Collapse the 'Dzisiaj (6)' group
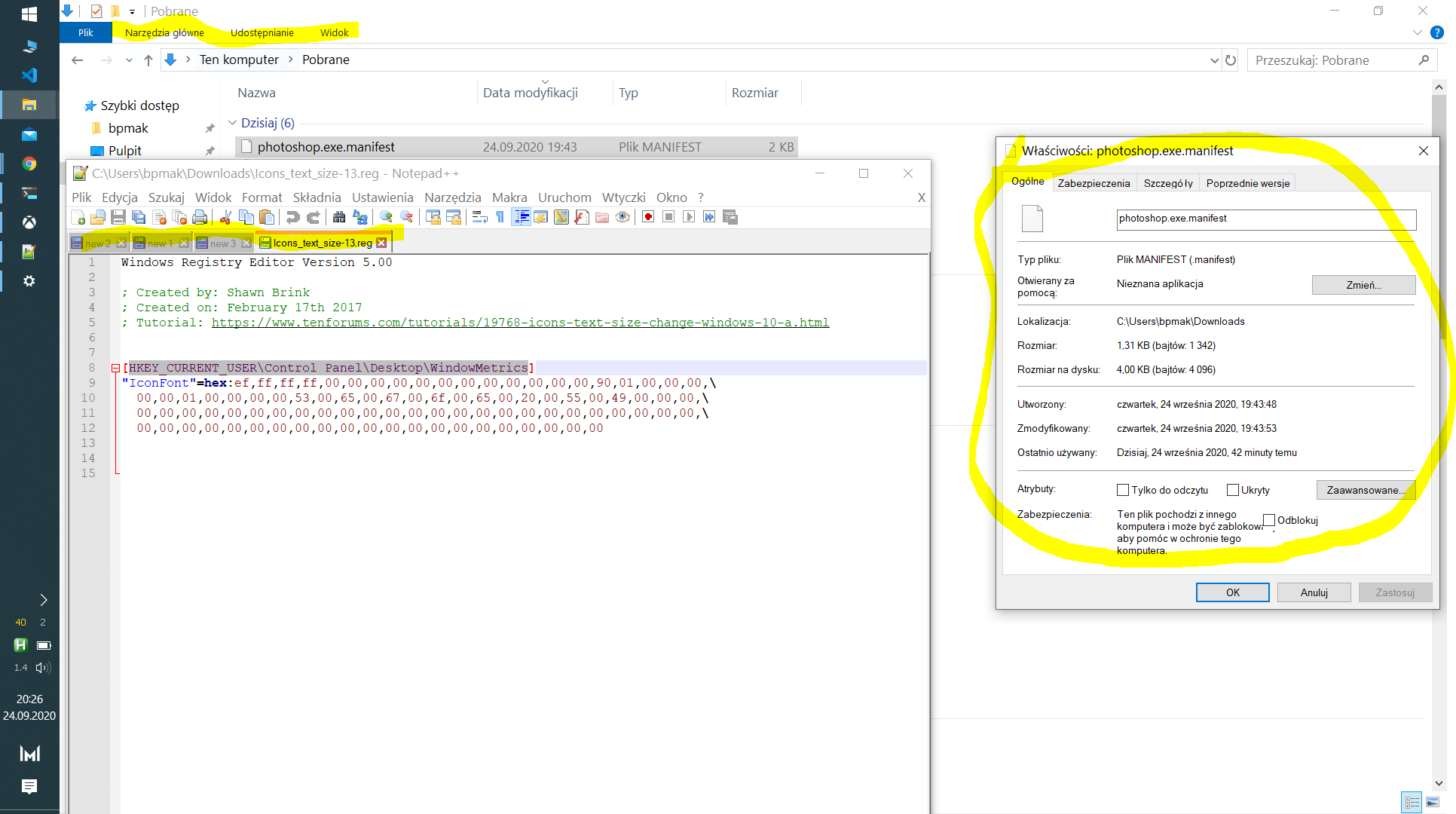Viewport: 1456px width, 814px height. coord(233,123)
